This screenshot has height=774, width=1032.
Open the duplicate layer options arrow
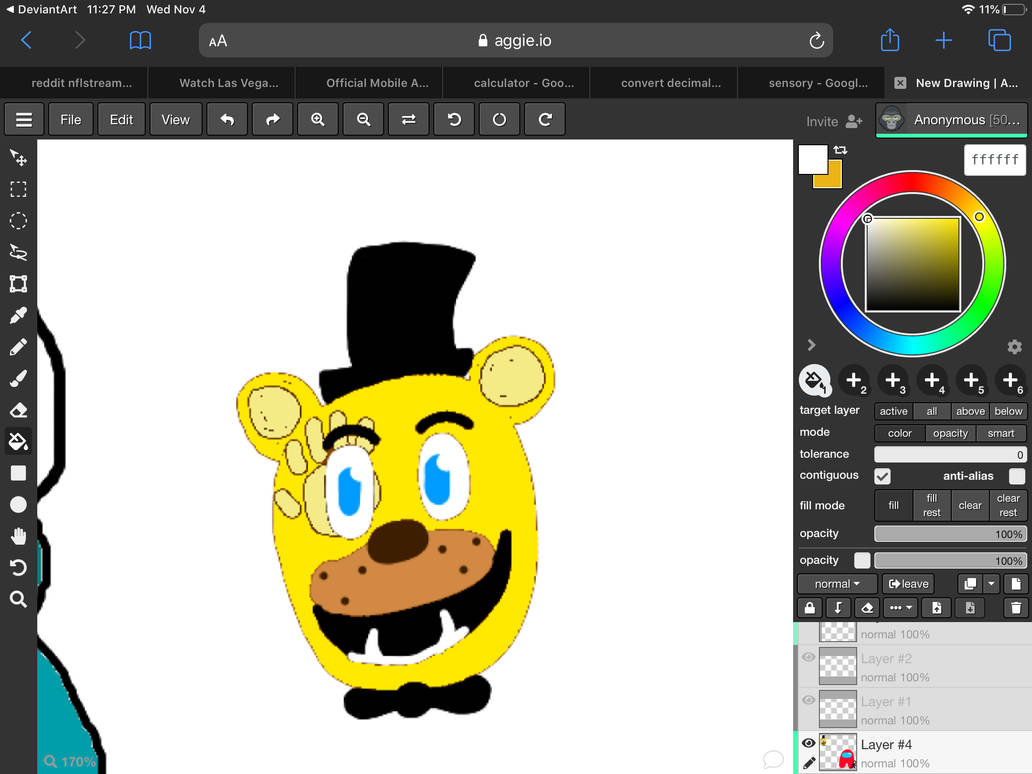tap(991, 584)
